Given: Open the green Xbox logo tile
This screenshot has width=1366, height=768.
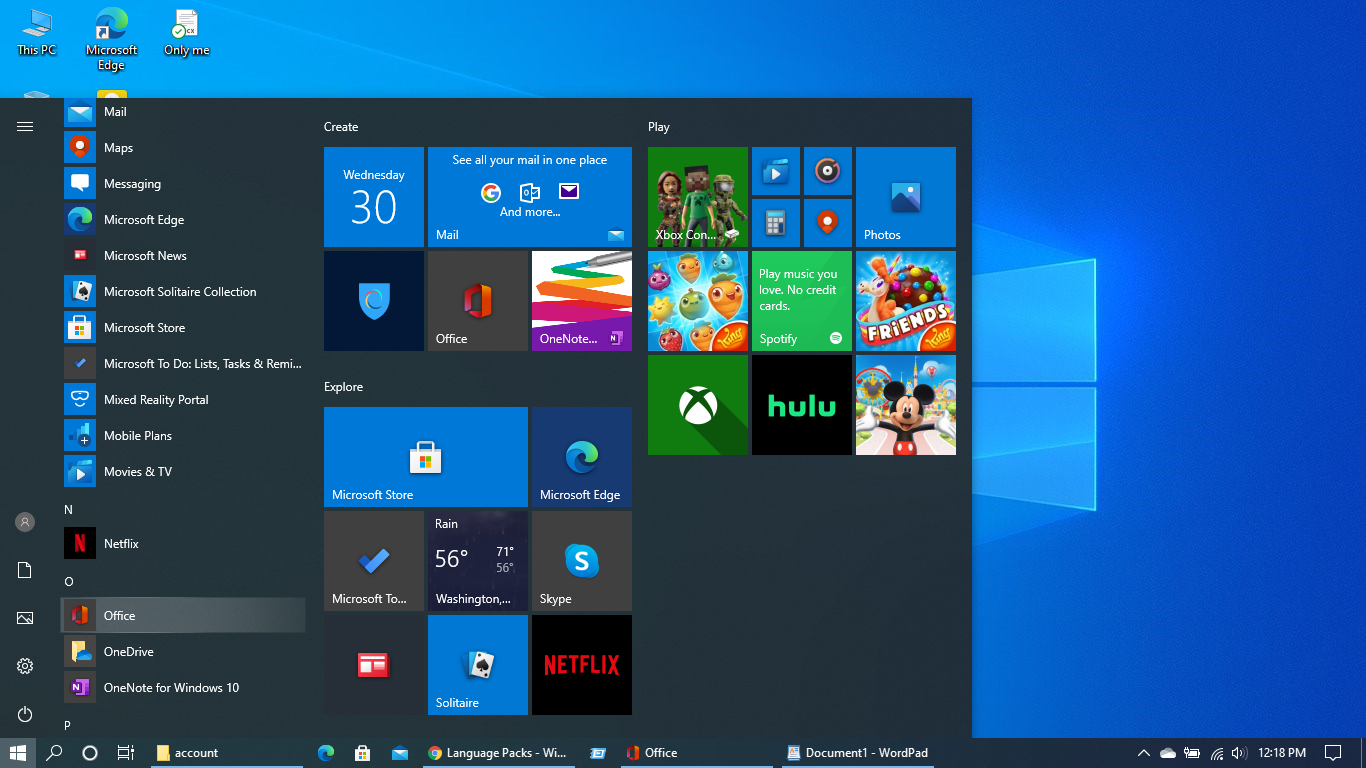Looking at the screenshot, I should (x=698, y=405).
